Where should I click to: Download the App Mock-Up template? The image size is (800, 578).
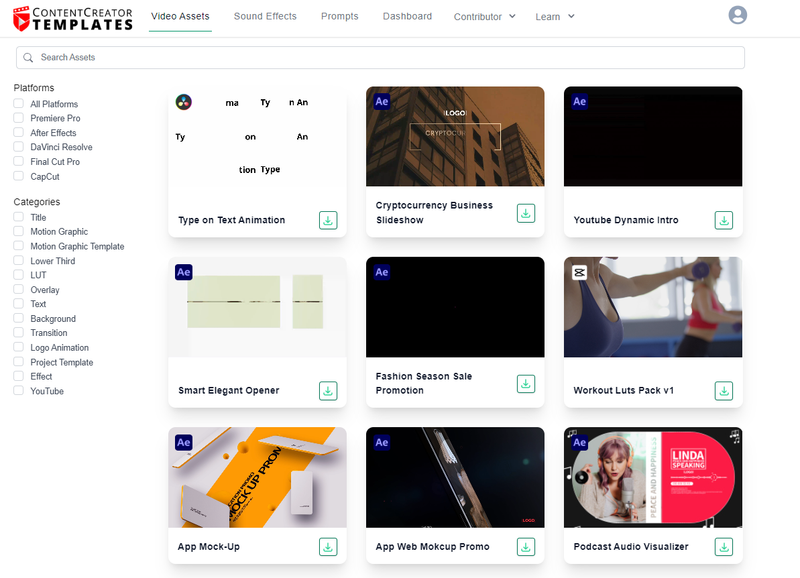point(328,547)
